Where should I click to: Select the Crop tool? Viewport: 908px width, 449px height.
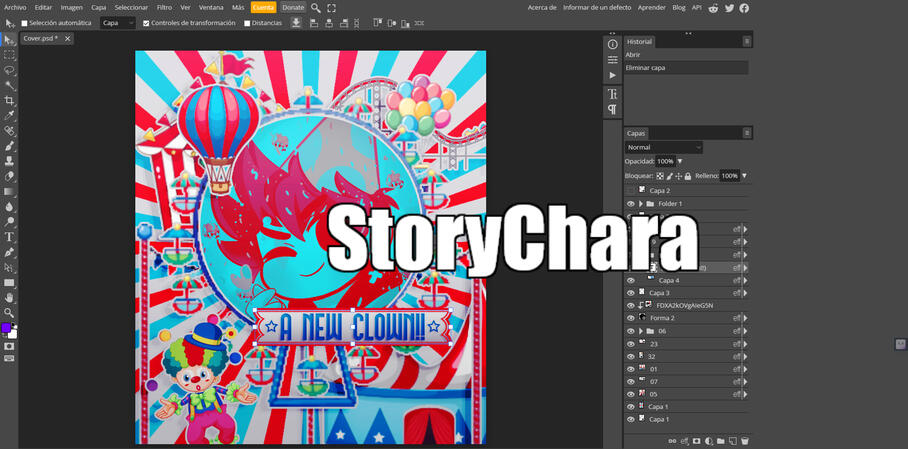pos(10,101)
